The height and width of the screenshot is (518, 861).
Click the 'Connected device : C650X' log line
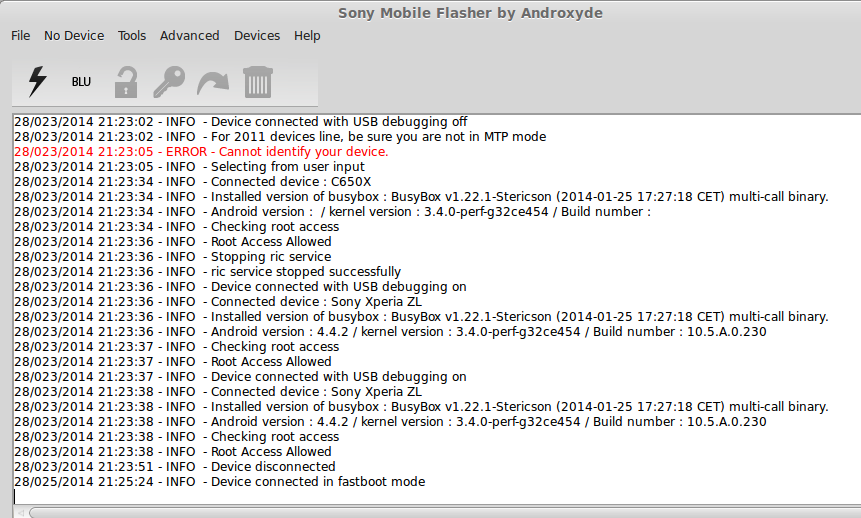click(192, 182)
